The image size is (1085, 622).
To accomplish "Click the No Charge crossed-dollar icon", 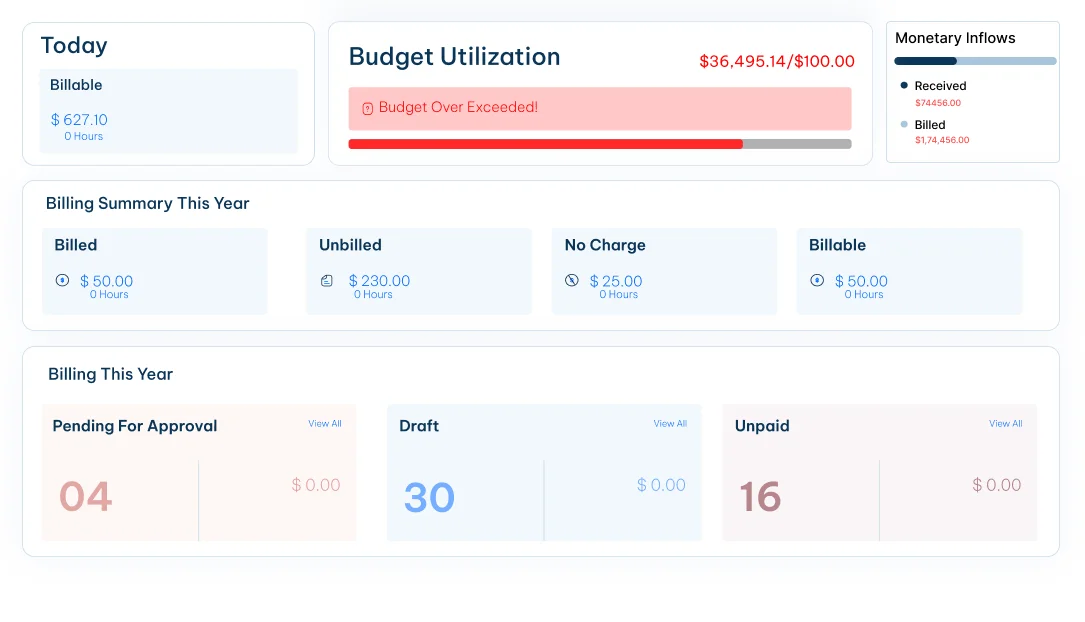I will tap(572, 280).
